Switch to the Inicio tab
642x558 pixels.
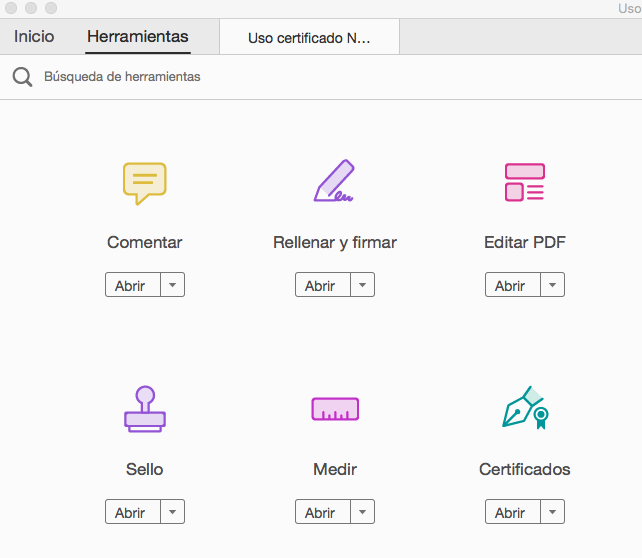tap(34, 37)
